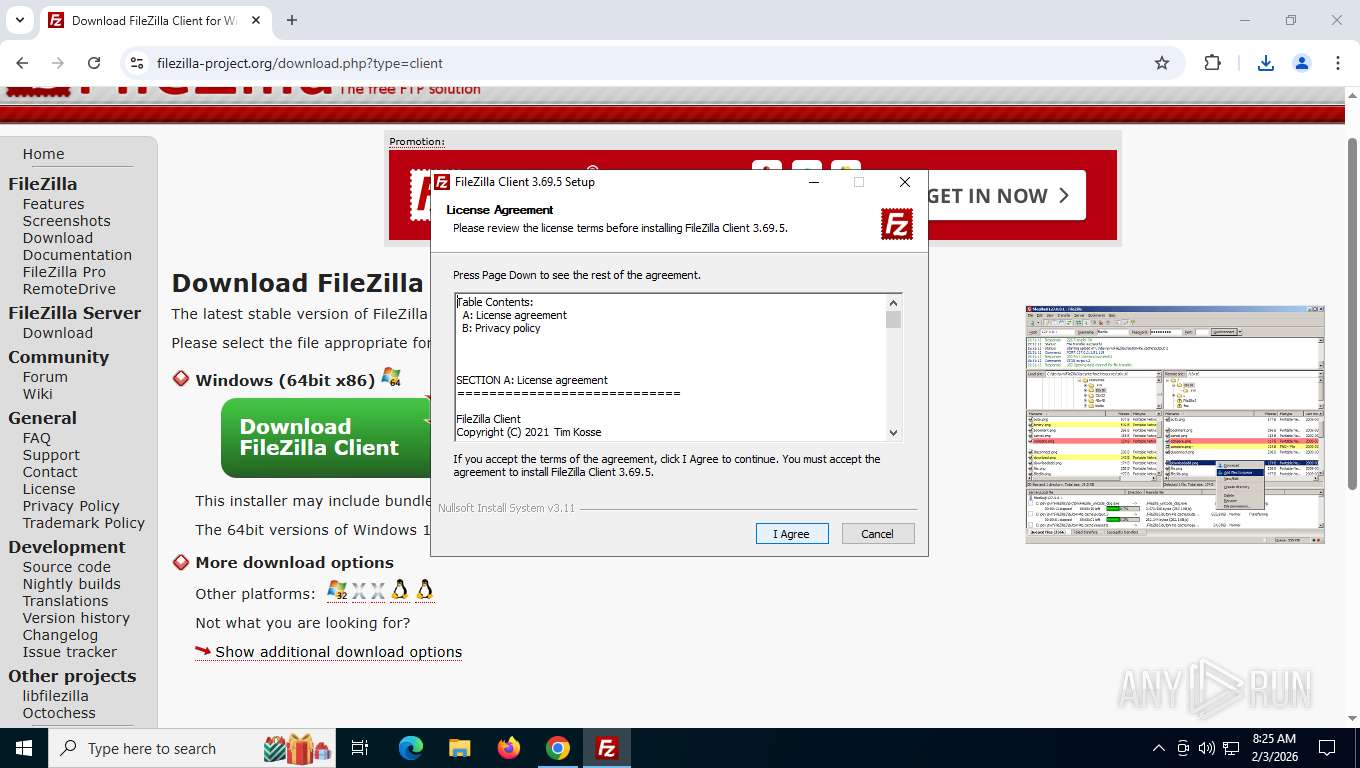Open FileZilla Pro in sidebar
The height and width of the screenshot is (768, 1360).
pos(64,272)
